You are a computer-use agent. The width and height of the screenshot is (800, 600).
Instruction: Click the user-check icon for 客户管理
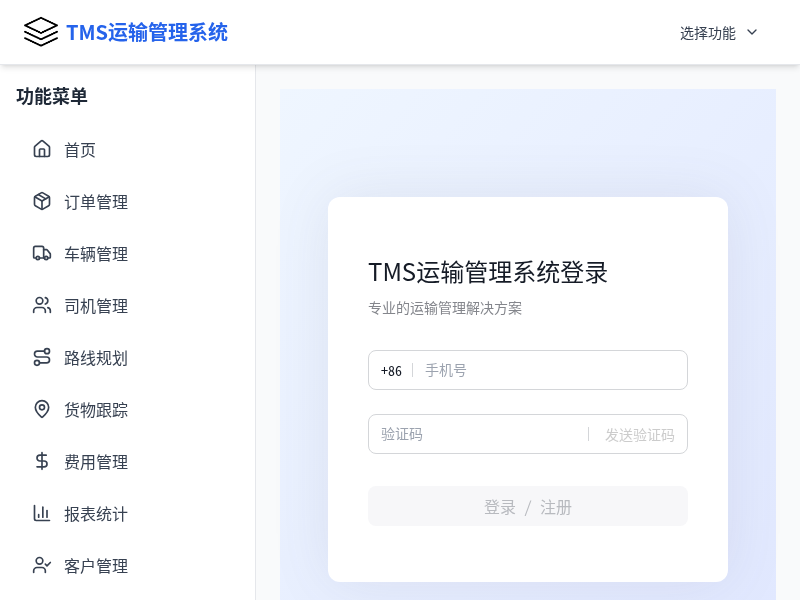42,565
